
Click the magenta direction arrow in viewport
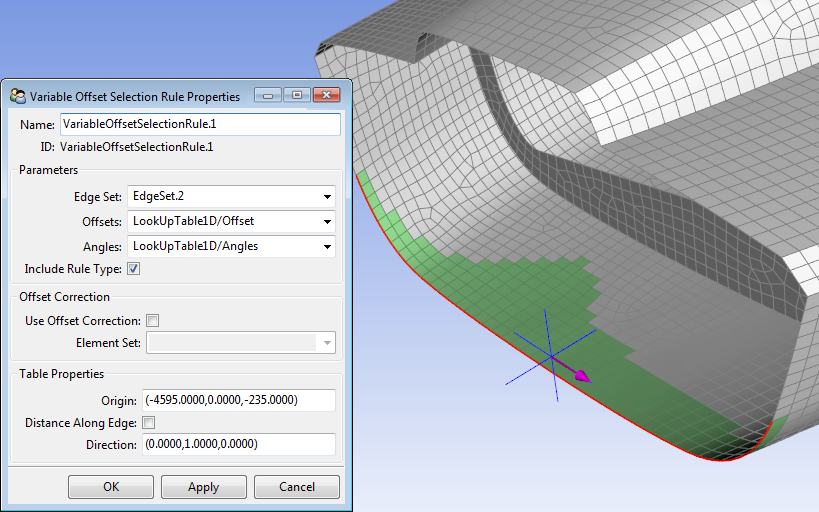[580, 376]
